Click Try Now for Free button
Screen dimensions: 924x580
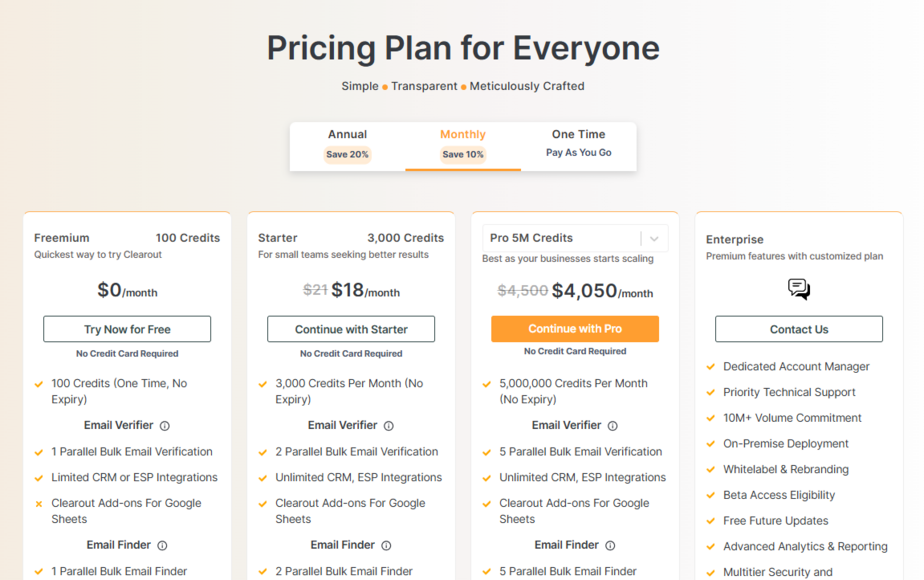[127, 329]
